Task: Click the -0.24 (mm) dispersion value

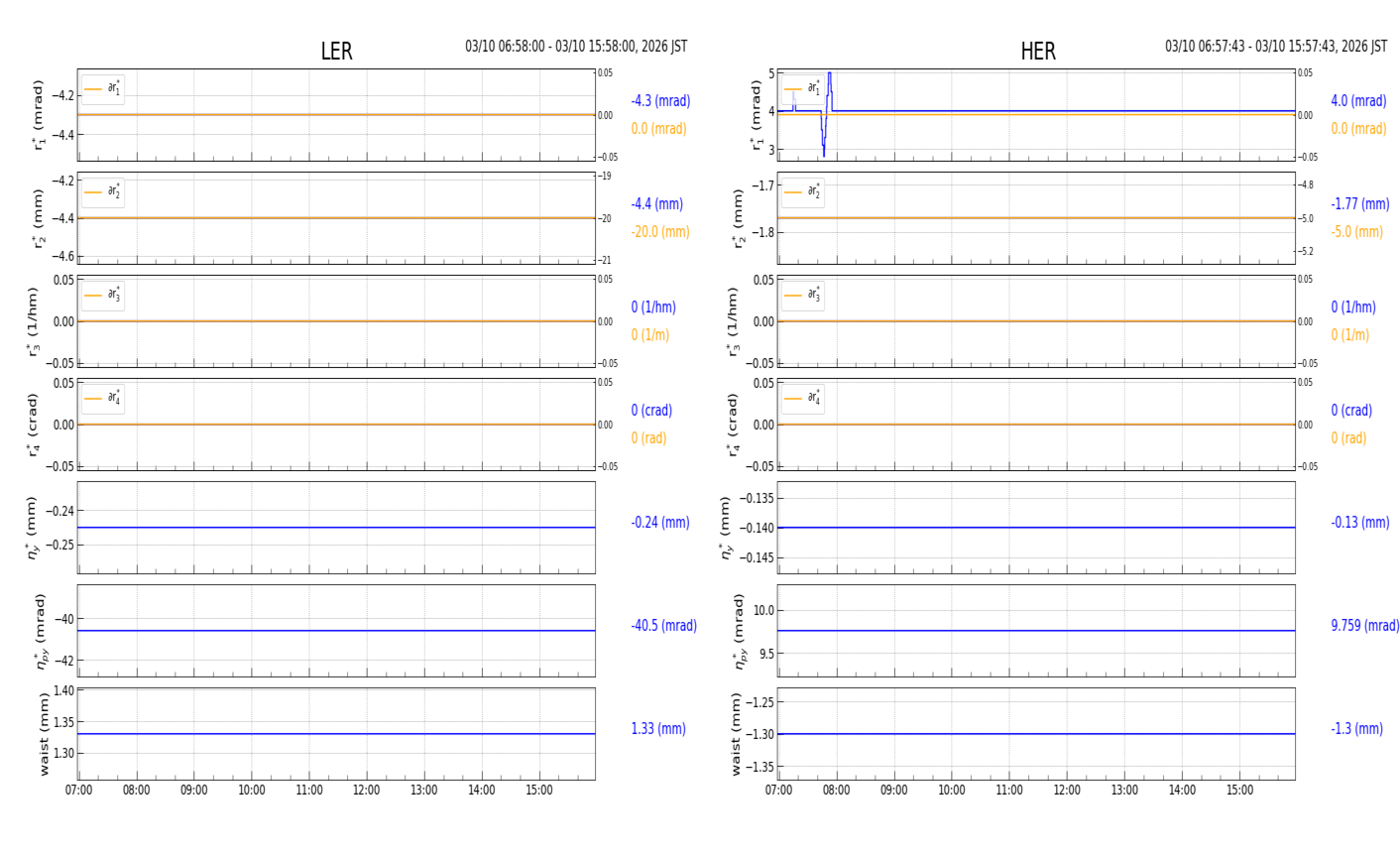Action: pyautogui.click(x=660, y=523)
